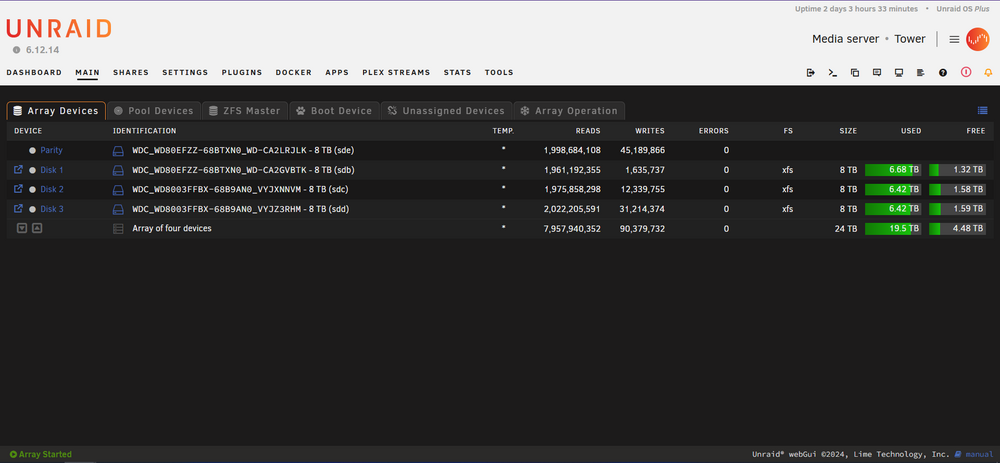Click the 1.32 TB free bar
1000x463 pixels.
pyautogui.click(x=957, y=170)
